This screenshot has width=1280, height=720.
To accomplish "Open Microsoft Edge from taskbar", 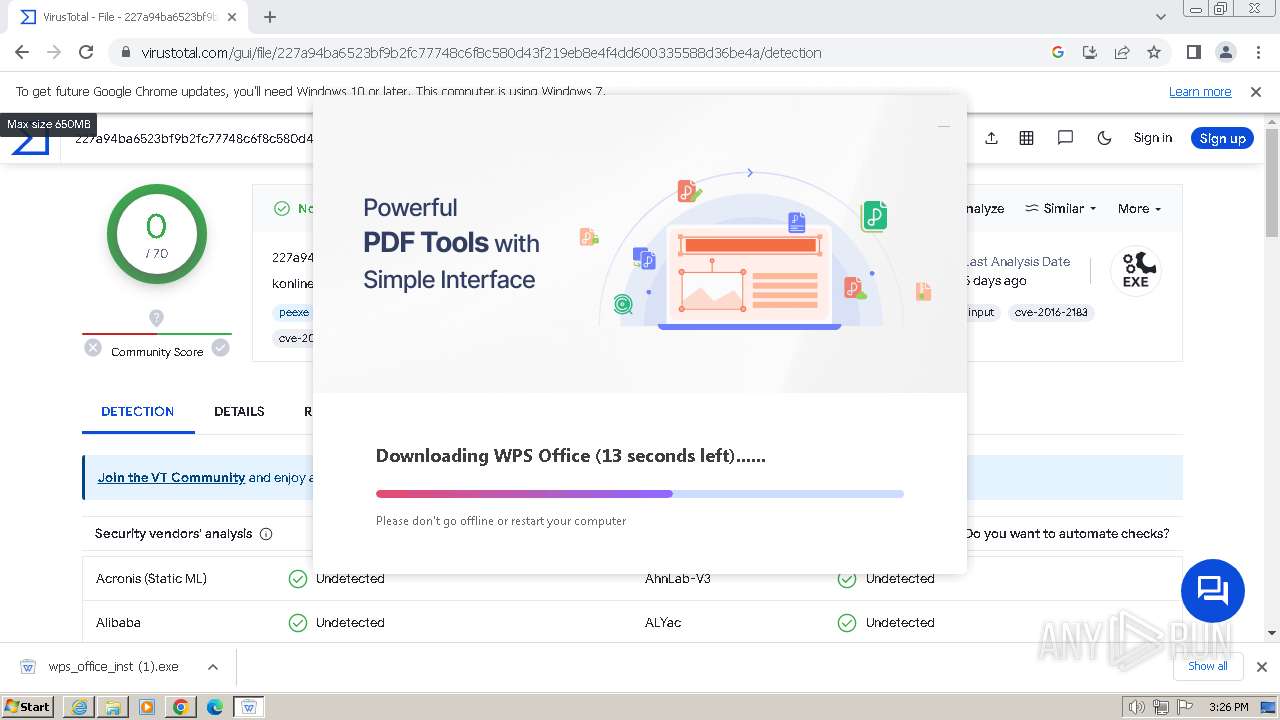I will coord(215,707).
